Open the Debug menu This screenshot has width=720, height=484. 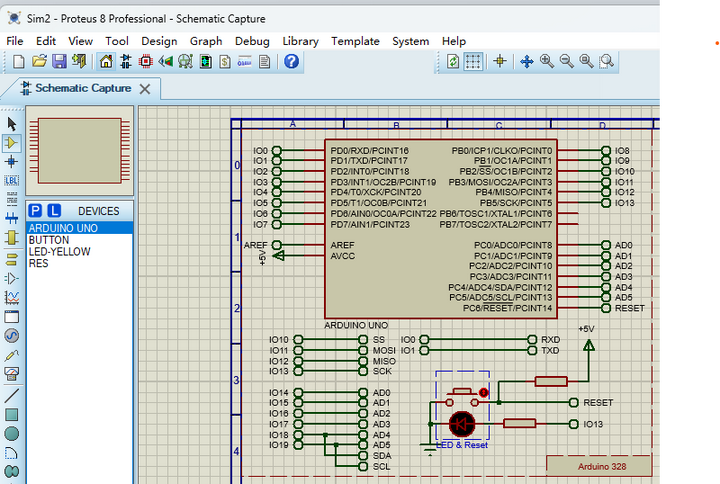tap(252, 41)
